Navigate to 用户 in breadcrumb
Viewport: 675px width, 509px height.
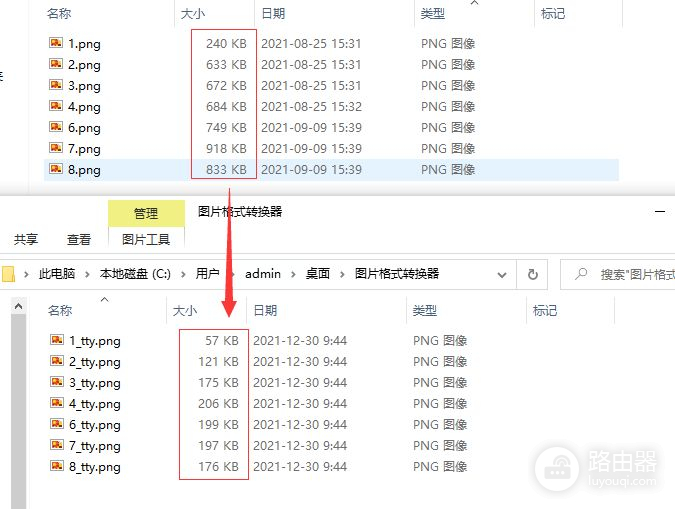point(207,274)
